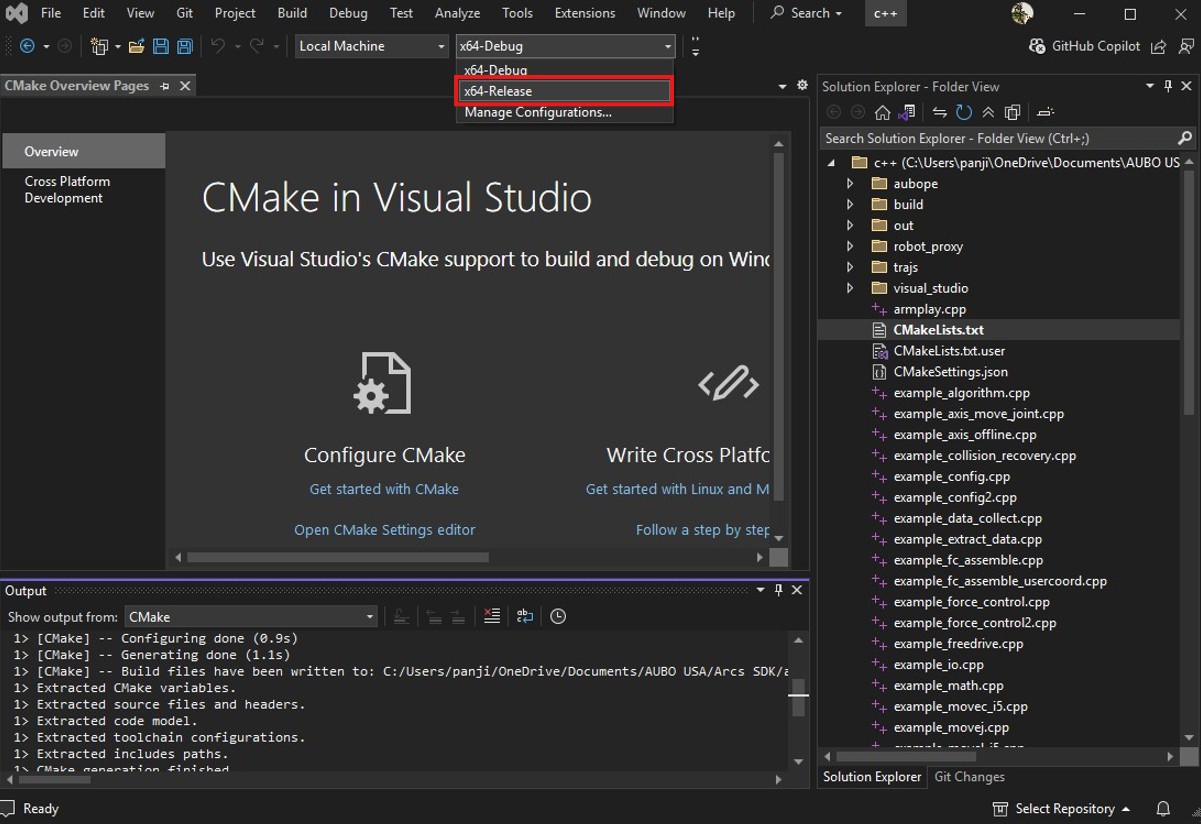This screenshot has width=1201, height=824.
Task: Click the Write Cross Platform pencil icon
Action: pos(728,383)
